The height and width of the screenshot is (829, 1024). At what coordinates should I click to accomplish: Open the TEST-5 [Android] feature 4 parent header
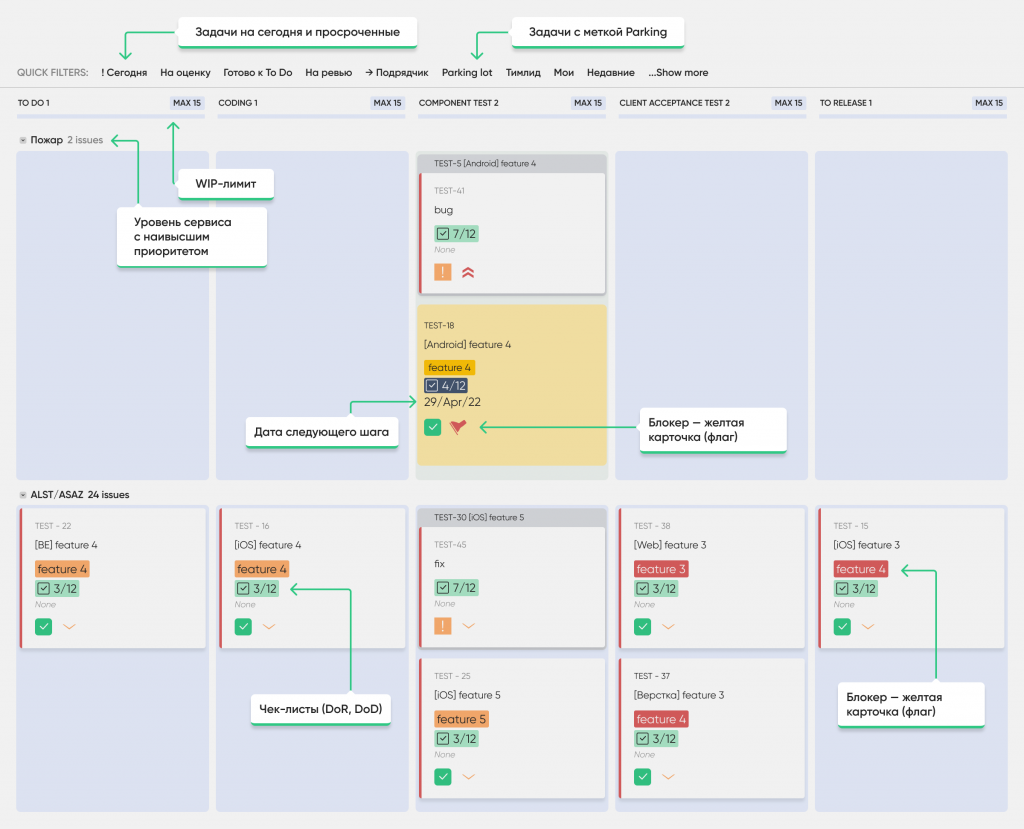pos(485,163)
